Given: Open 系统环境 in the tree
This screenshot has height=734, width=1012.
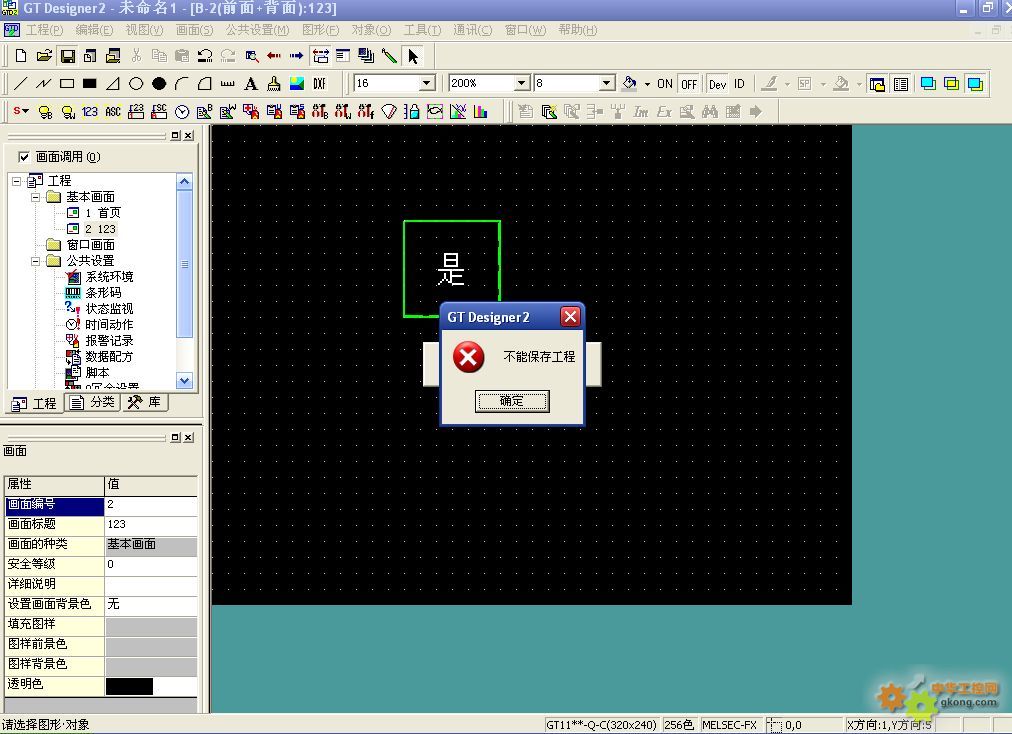Looking at the screenshot, I should coord(109,277).
